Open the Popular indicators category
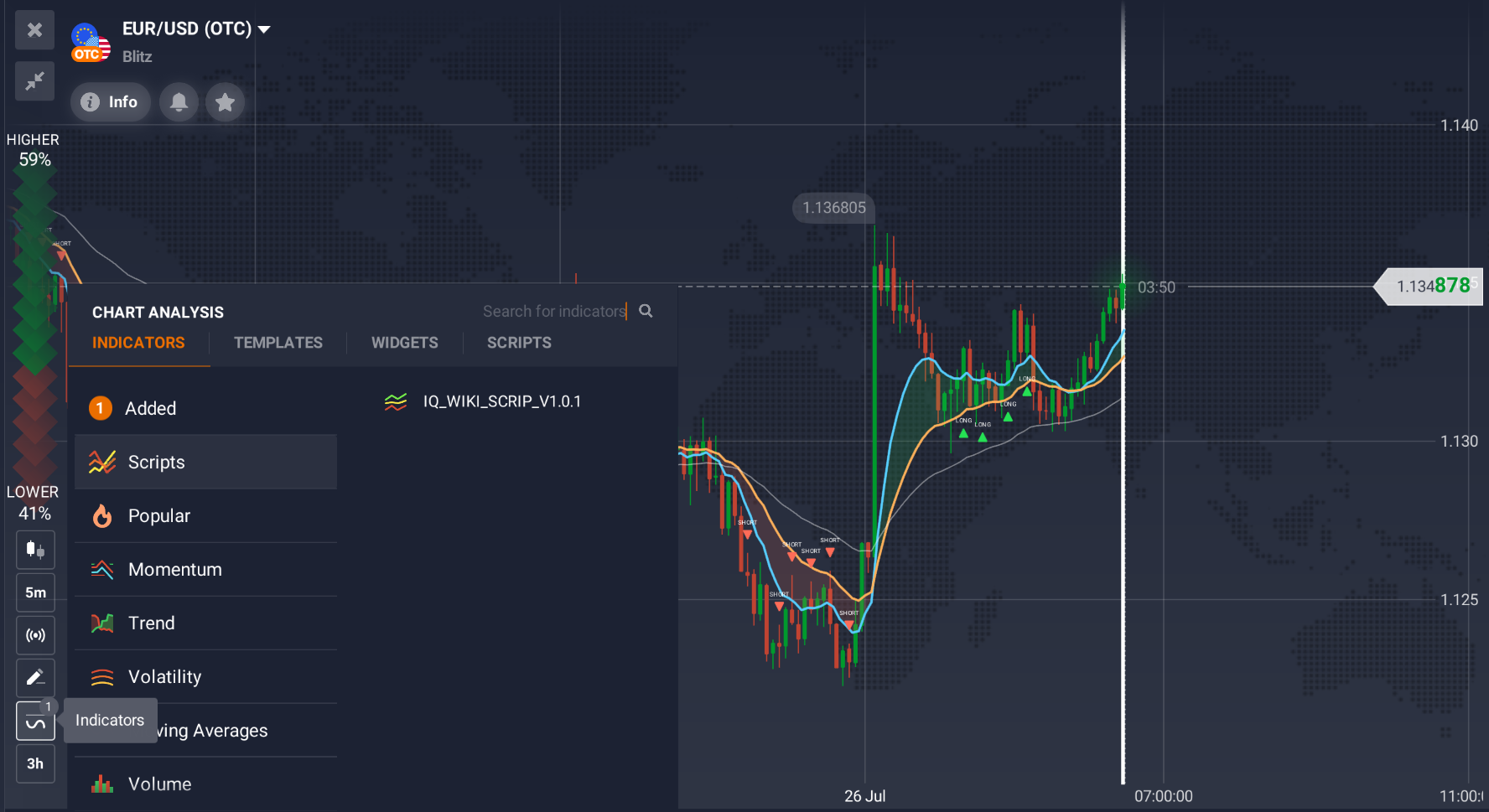 point(206,515)
